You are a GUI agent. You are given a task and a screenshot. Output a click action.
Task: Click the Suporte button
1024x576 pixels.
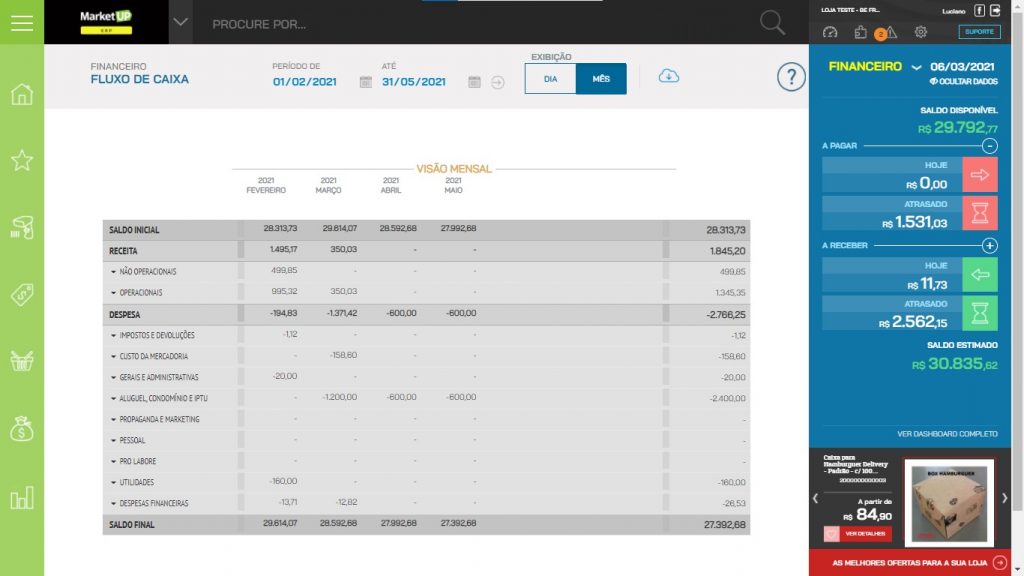pyautogui.click(x=979, y=31)
